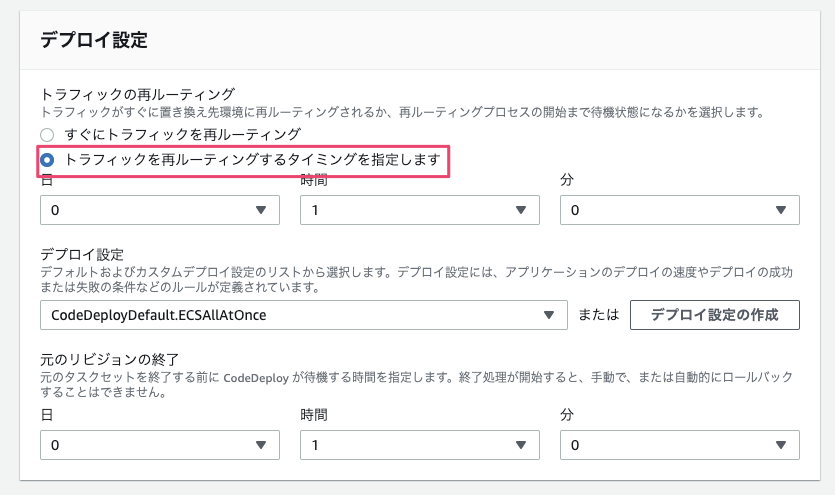Select トラフィックを再ルーティングするタイミングを指定します radio option
This screenshot has width=835, height=495.
47,160
